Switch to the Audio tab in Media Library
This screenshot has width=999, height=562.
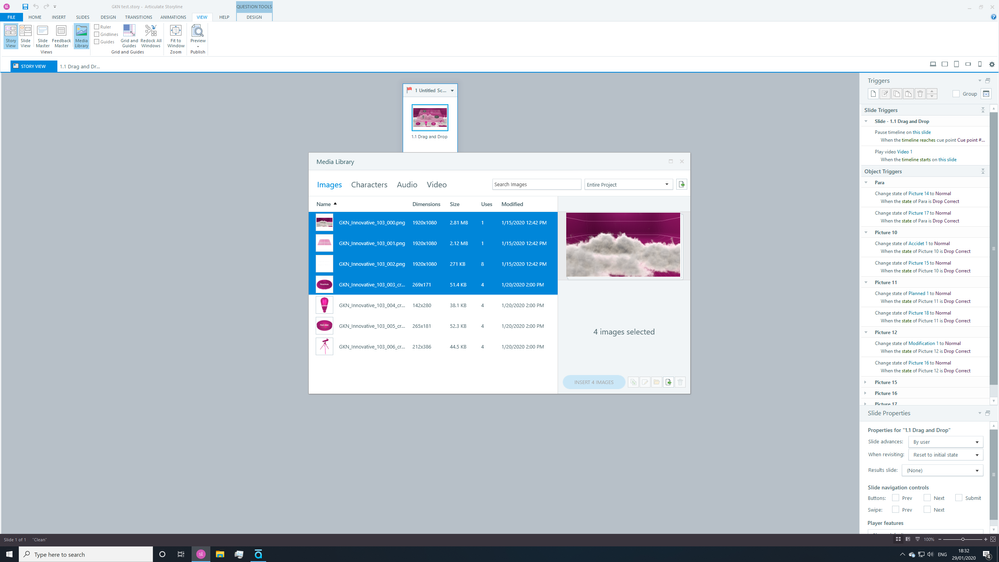click(x=406, y=185)
